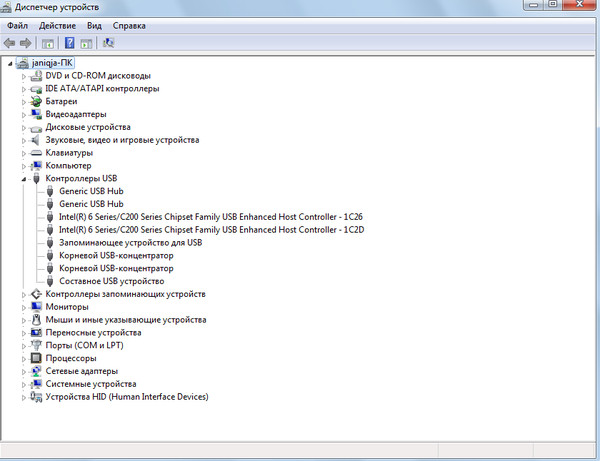Click the Show/Hide console tree icon

click(47, 43)
